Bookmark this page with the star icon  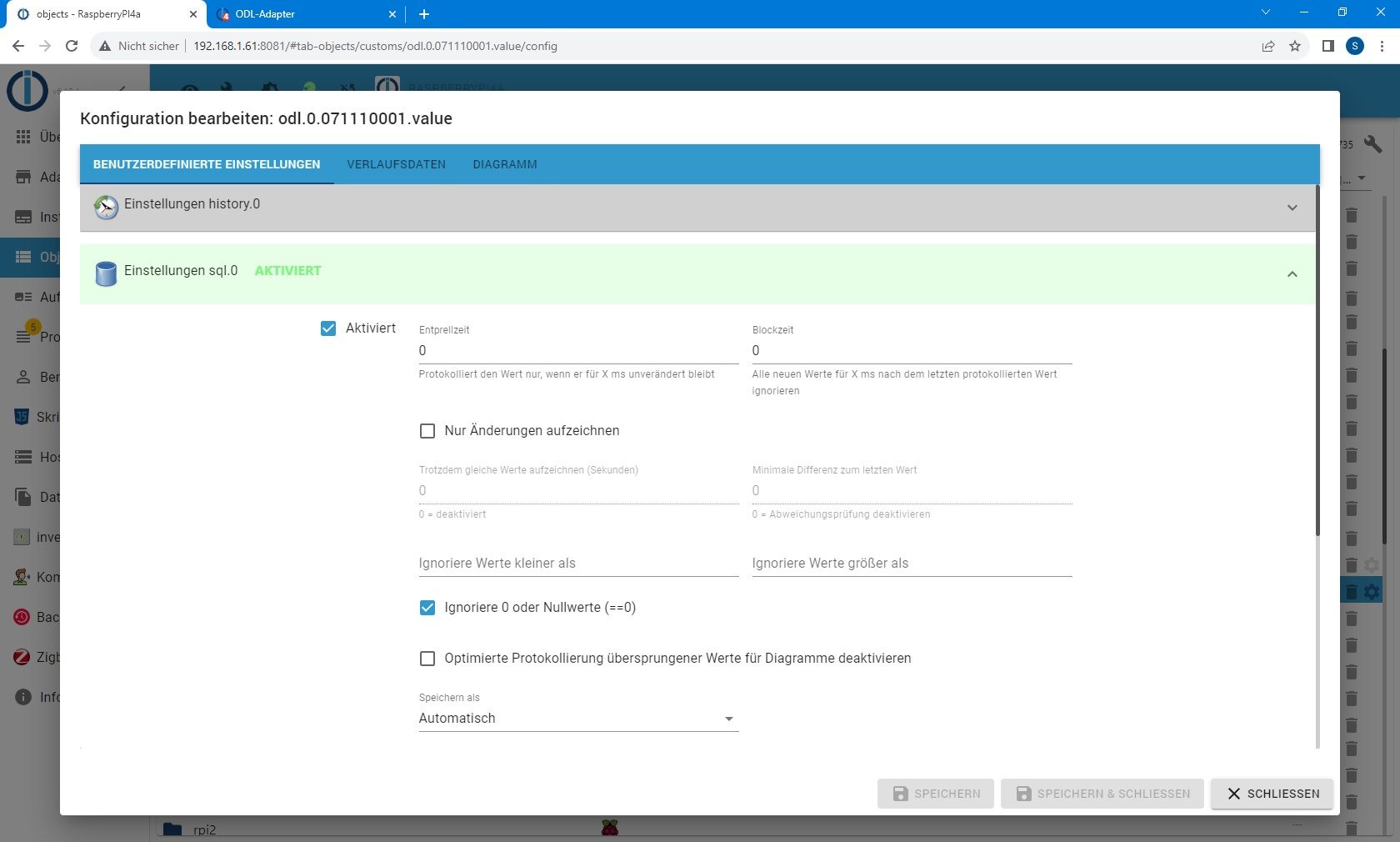pos(1295,46)
